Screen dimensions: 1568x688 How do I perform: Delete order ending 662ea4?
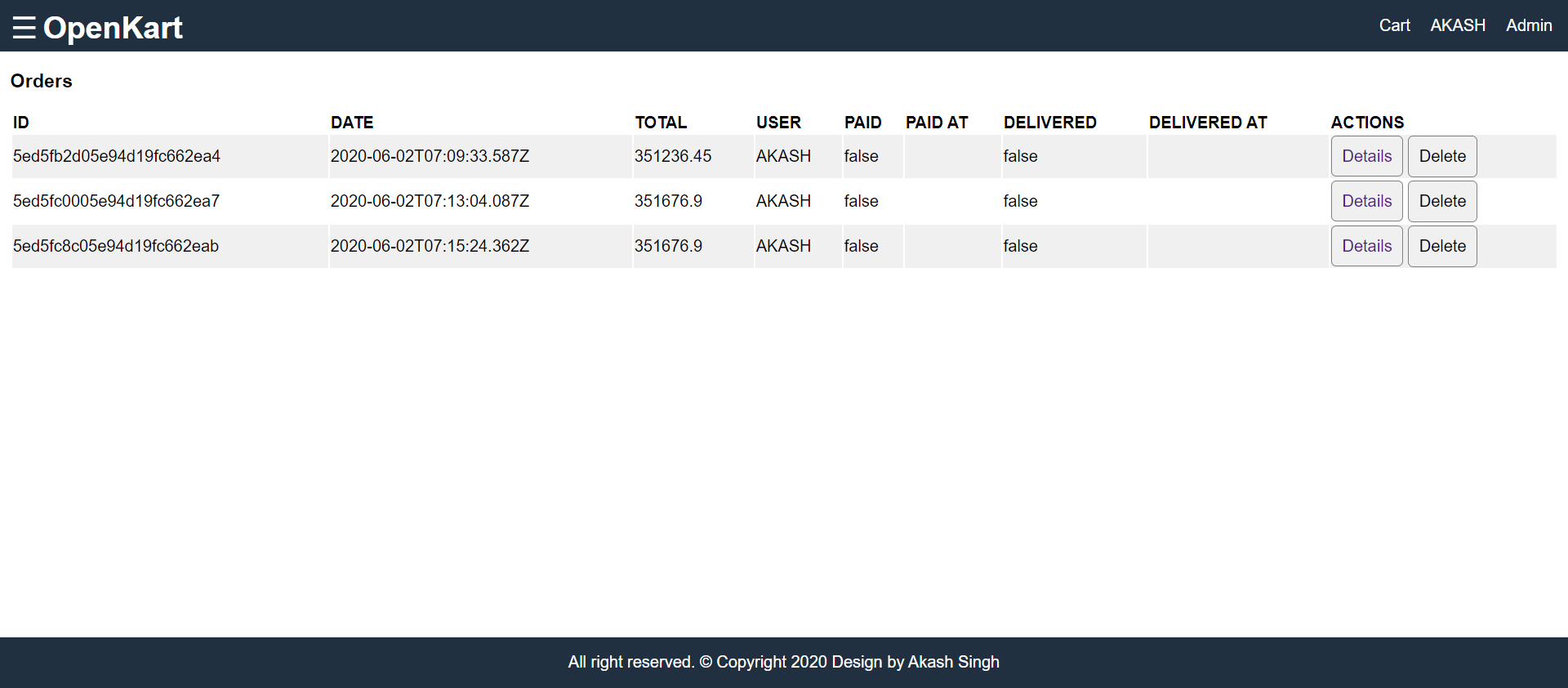point(1442,156)
